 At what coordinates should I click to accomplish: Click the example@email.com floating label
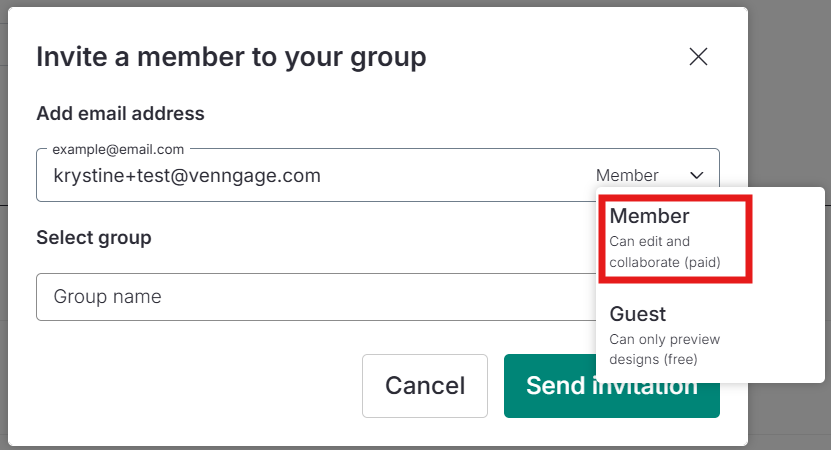click(x=118, y=149)
